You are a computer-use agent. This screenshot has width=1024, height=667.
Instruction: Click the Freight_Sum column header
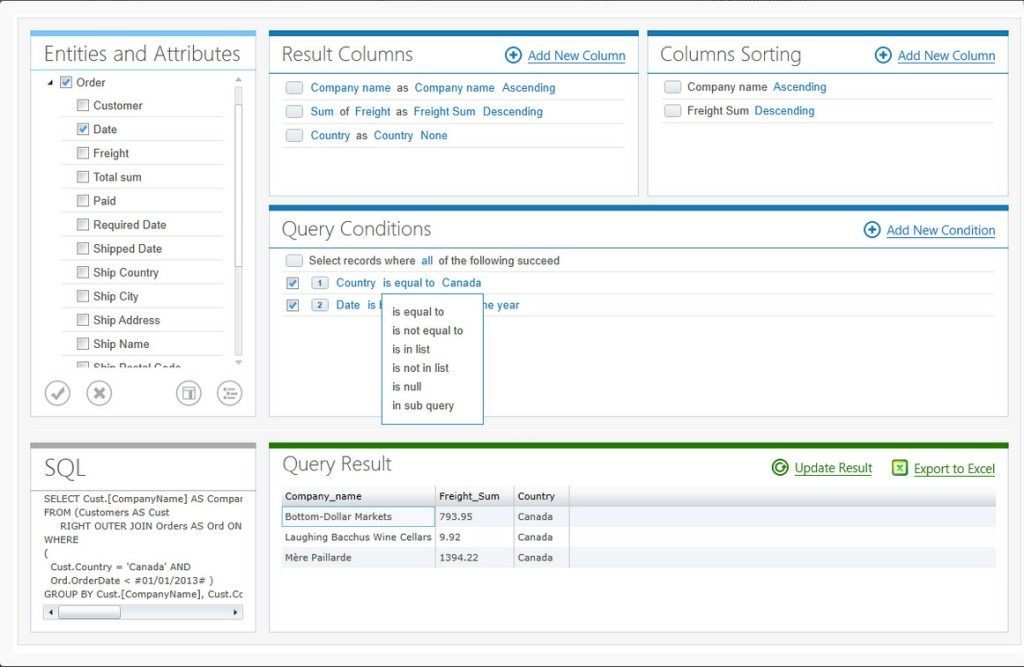[475, 496]
